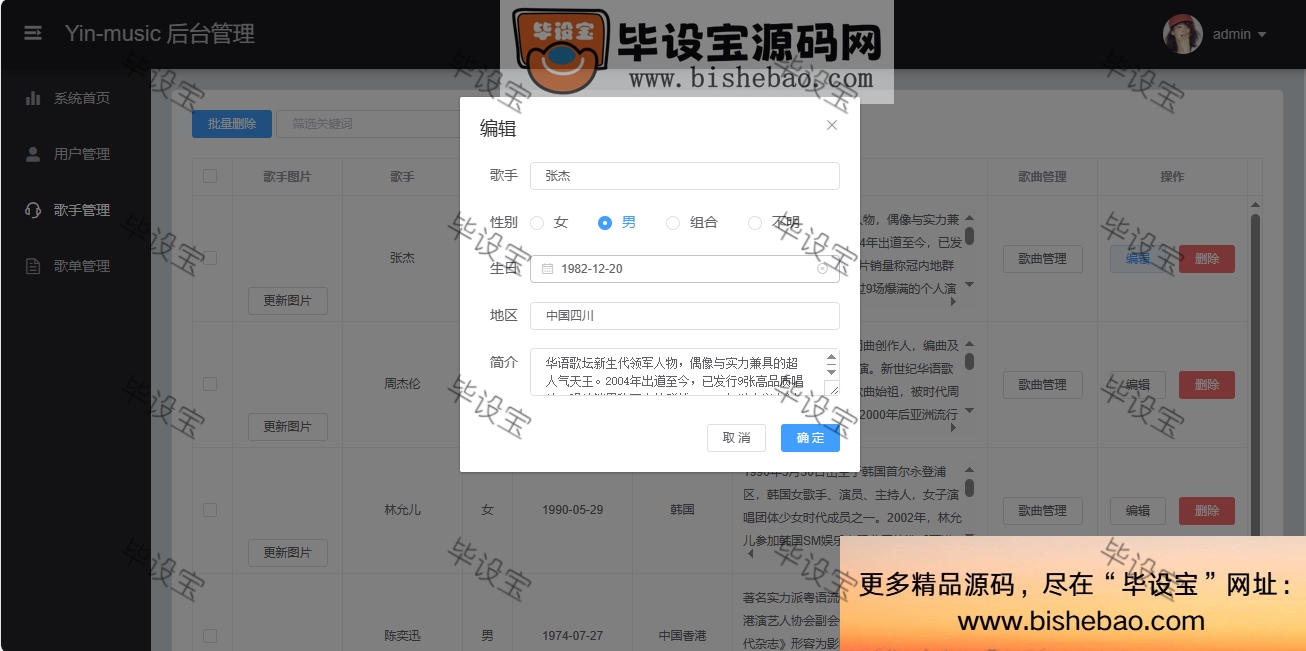Click the 用户管理 user icon

[x=33, y=154]
